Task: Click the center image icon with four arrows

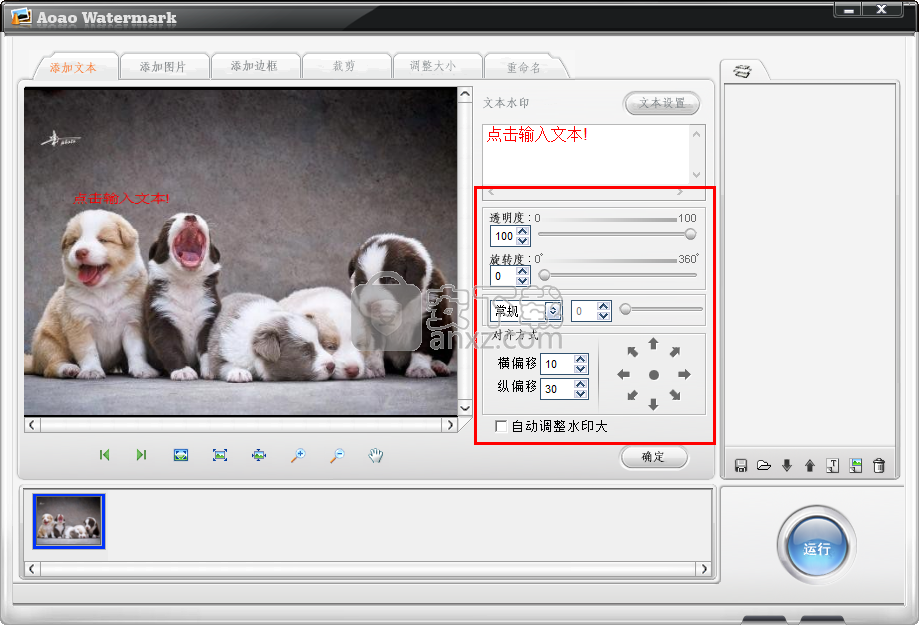Action: click(x=259, y=455)
